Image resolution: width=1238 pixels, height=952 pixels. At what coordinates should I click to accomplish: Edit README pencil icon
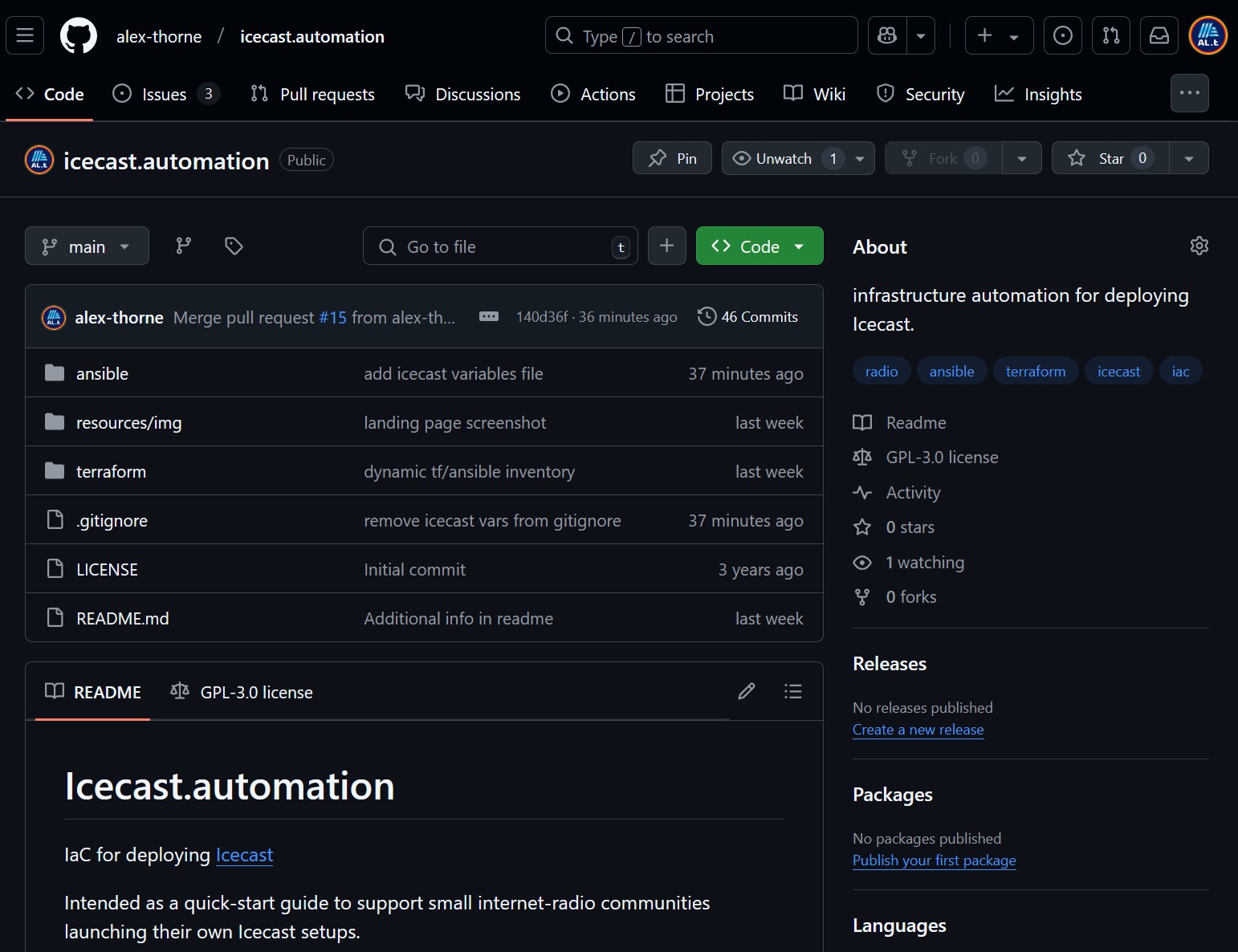point(747,691)
